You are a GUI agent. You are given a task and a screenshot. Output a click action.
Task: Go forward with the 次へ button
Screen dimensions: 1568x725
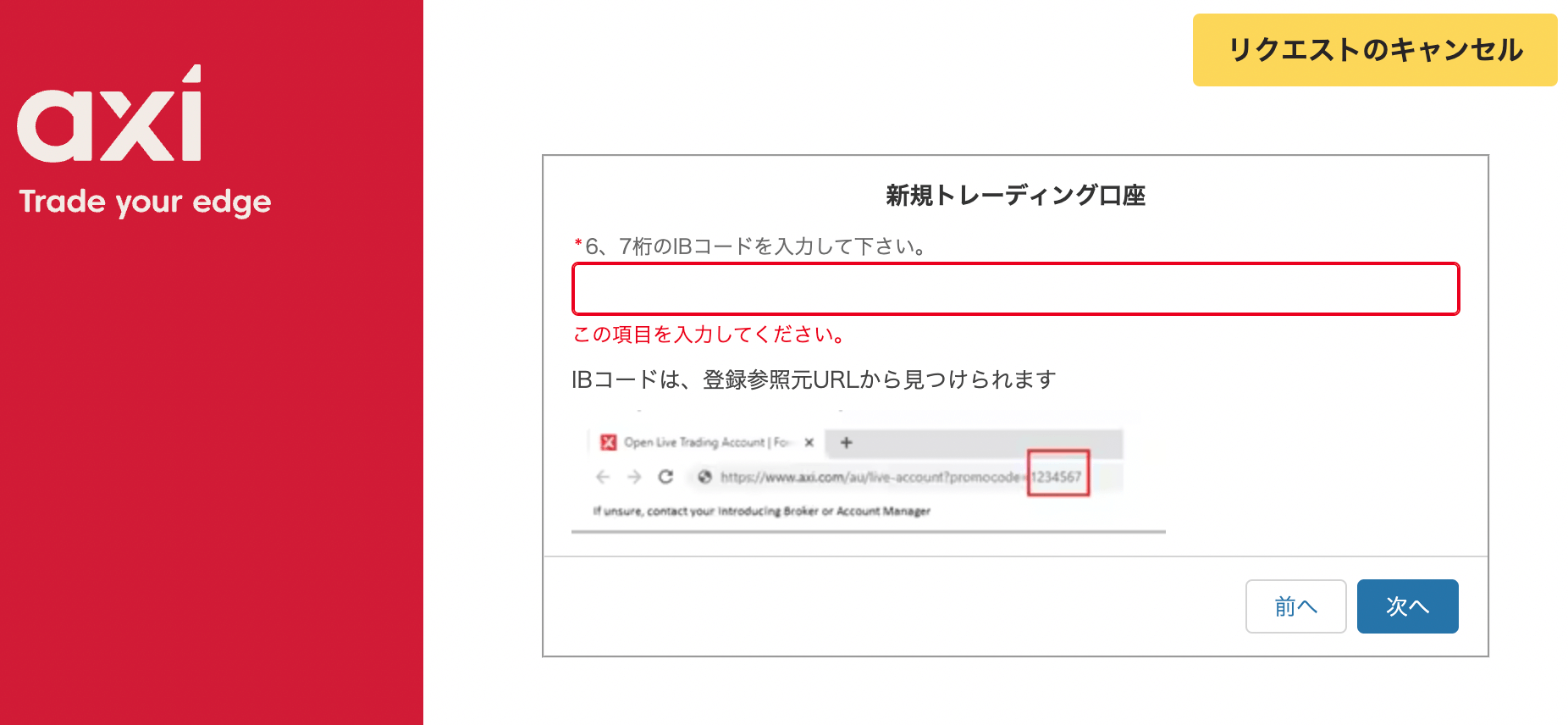(x=1407, y=606)
